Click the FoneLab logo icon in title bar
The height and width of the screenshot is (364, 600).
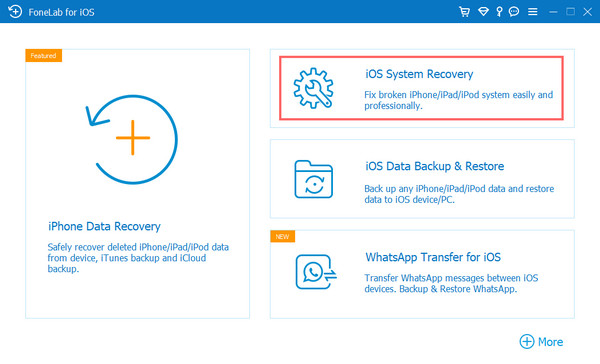tap(15, 11)
